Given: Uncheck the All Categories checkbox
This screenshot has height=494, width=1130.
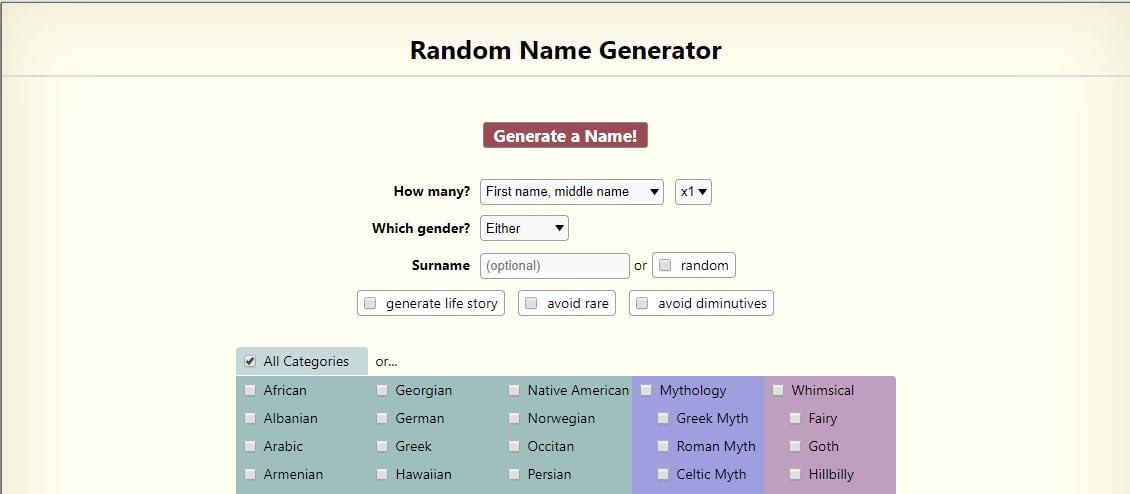Looking at the screenshot, I should [x=250, y=361].
